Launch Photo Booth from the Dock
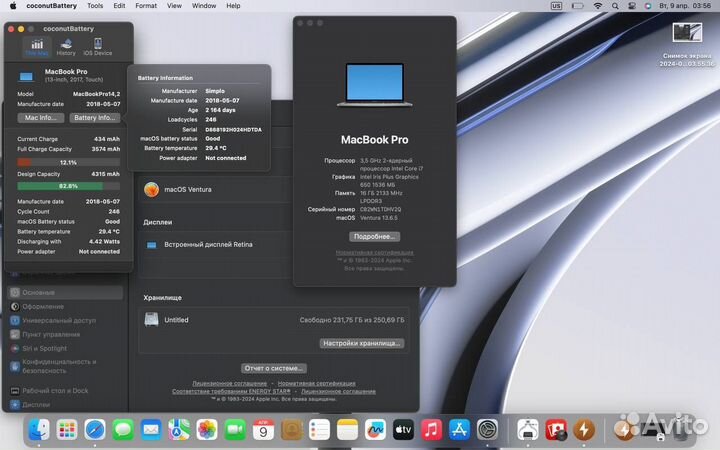This screenshot has width=720, height=450. 556,430
